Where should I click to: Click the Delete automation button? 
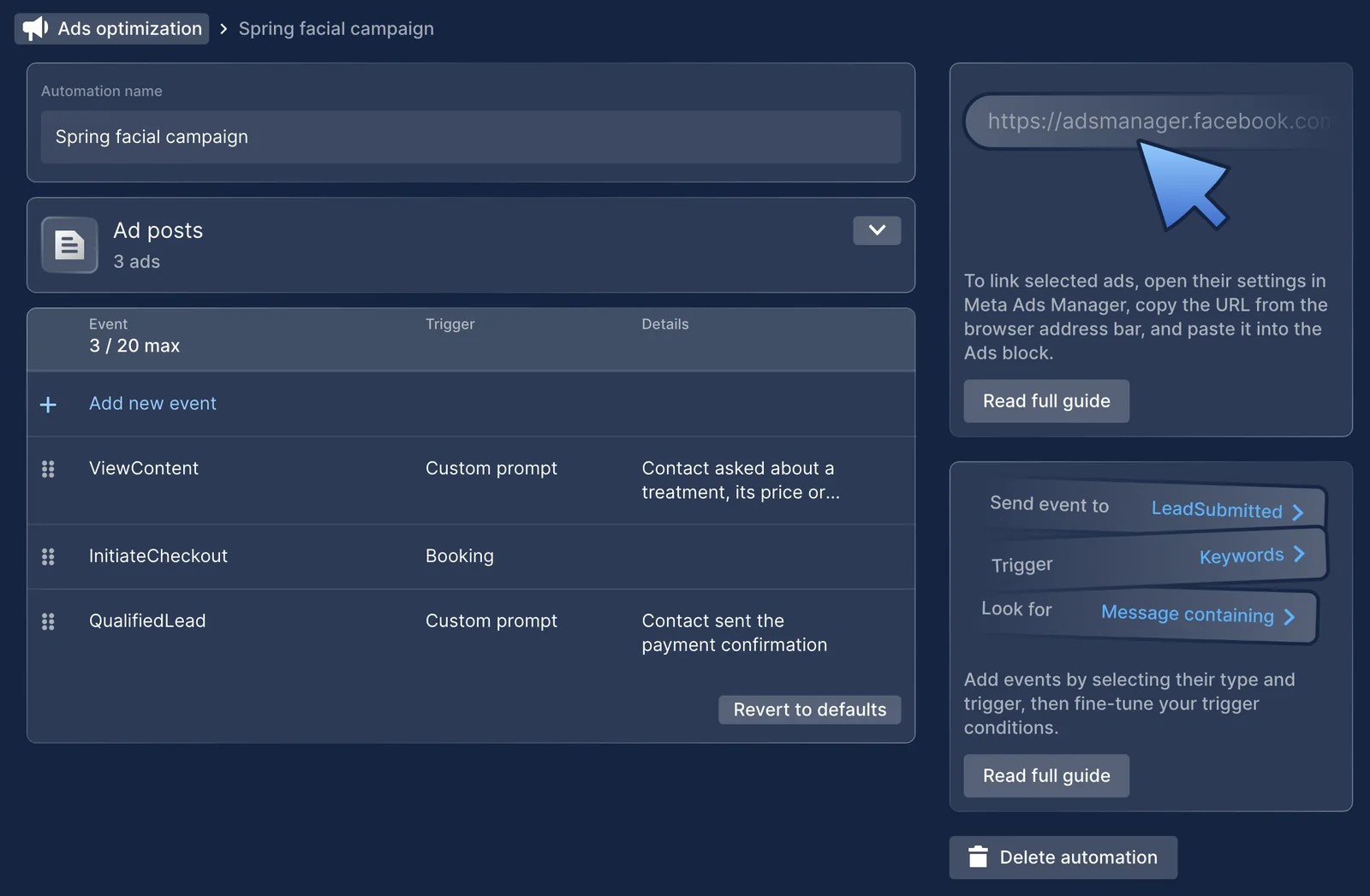(x=1063, y=857)
